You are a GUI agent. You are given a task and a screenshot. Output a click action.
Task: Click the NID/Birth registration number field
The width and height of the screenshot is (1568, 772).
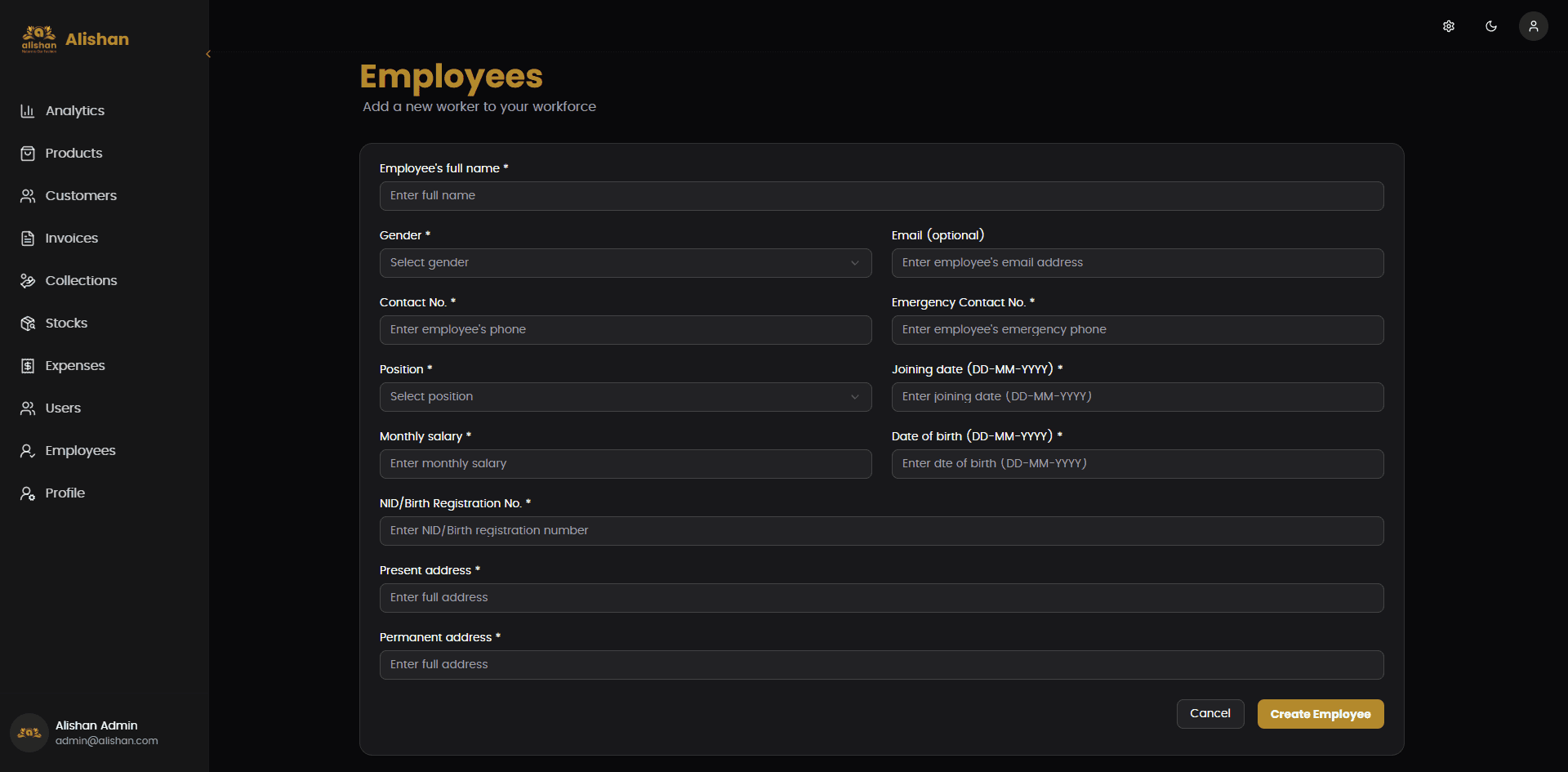[882, 531]
